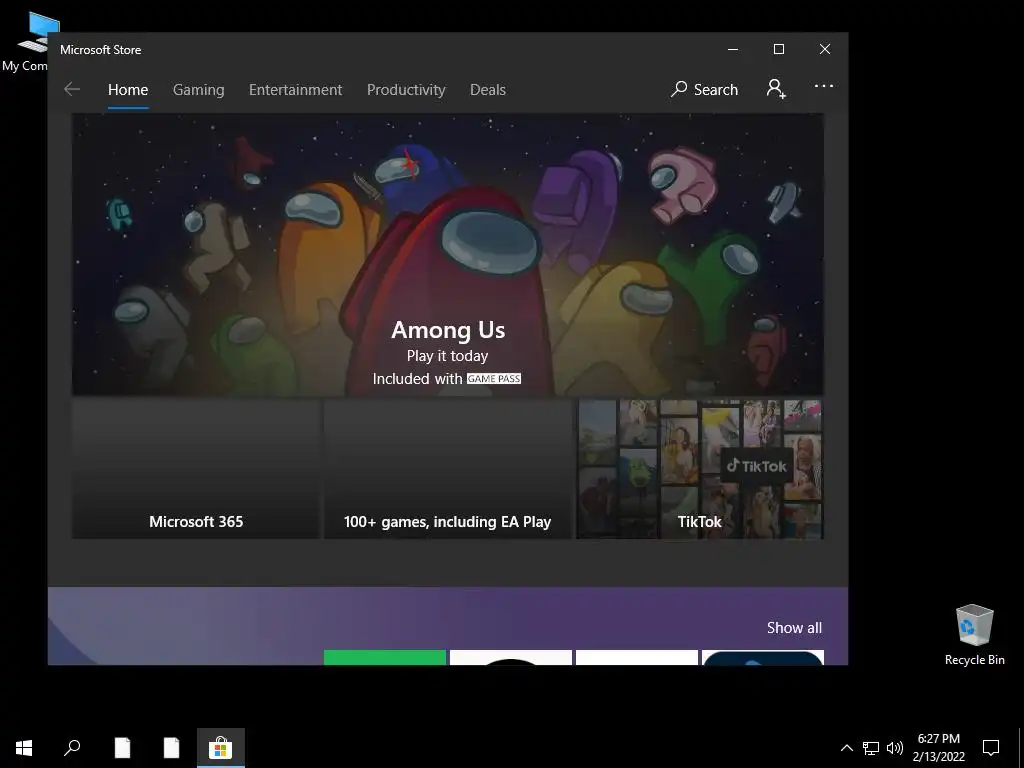Open the See more ellipsis menu
Image resolution: width=1024 pixels, height=768 pixels.
pos(824,86)
